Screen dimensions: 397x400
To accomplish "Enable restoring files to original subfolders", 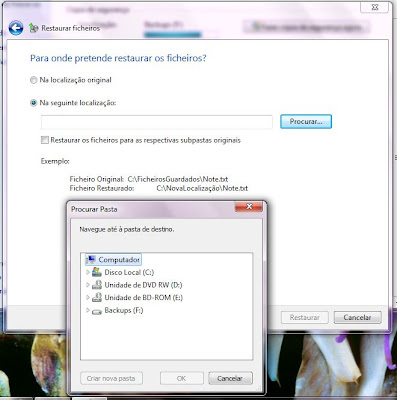I will click(45, 140).
